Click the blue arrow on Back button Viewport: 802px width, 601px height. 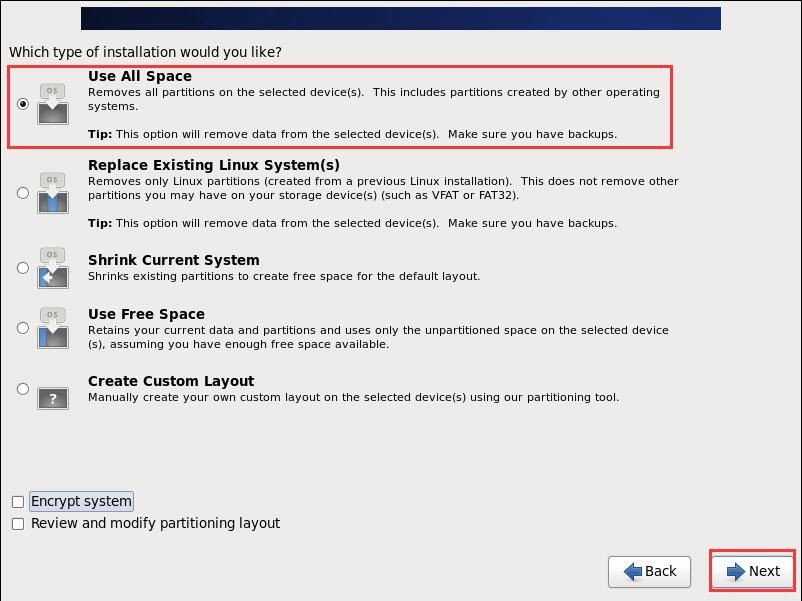pos(633,571)
